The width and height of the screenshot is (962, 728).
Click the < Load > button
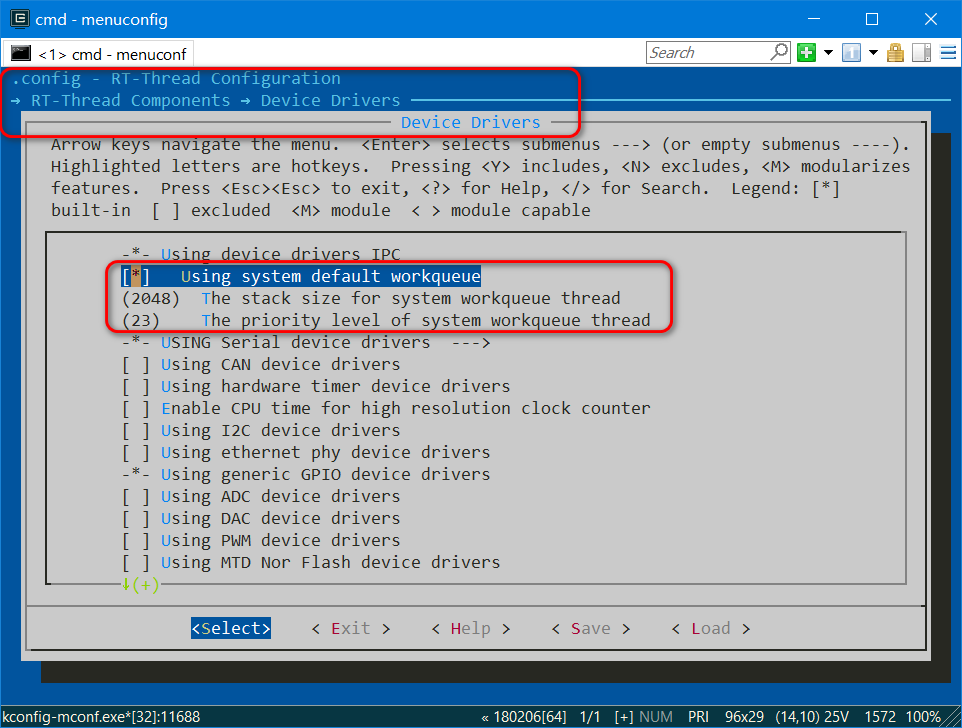tap(711, 629)
